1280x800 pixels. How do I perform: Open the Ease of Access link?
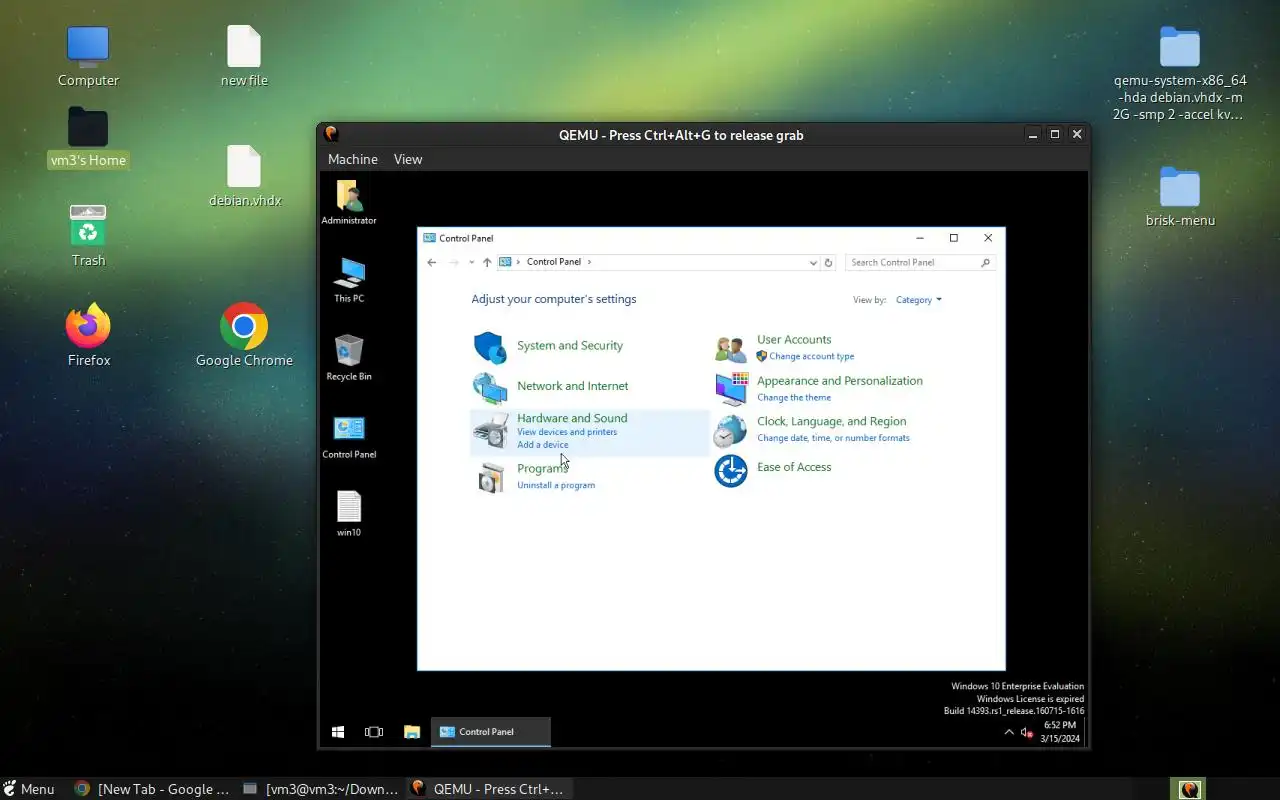(x=794, y=467)
